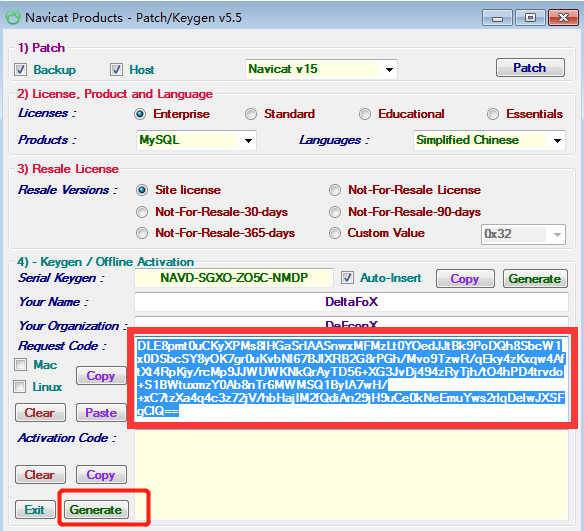Click the Navicat logo icon in title bar
Viewport: 584px width, 531px height.
pos(13,17)
